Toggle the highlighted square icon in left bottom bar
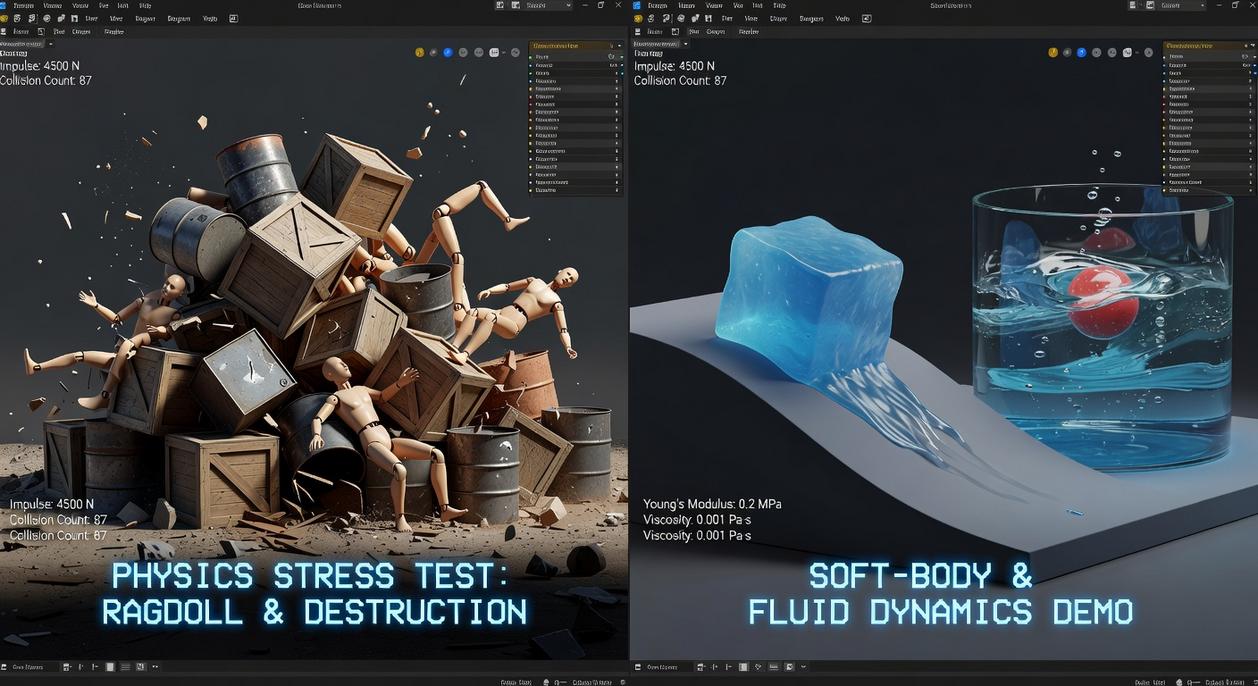 (x=110, y=667)
